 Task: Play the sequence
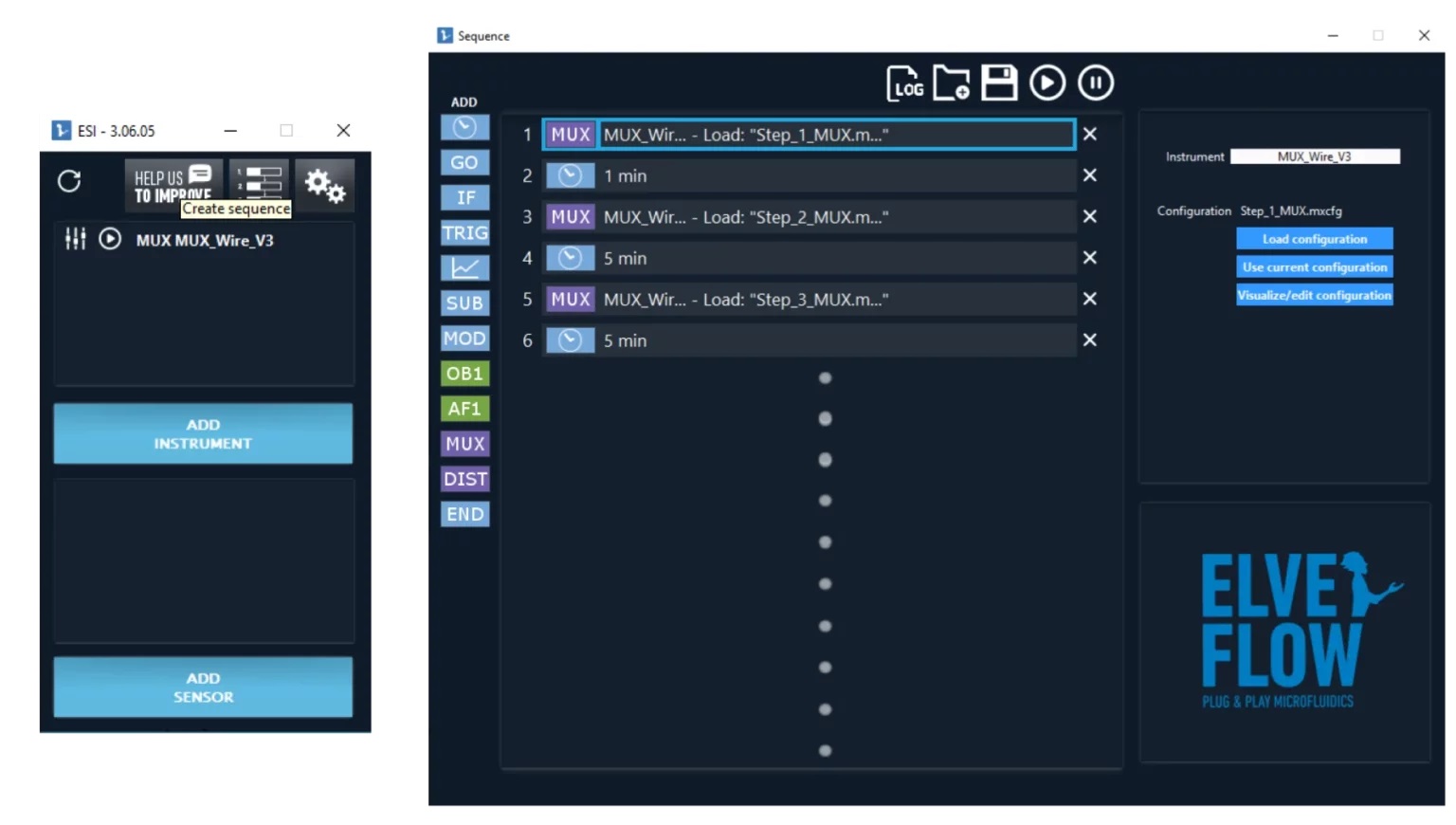[x=1047, y=83]
